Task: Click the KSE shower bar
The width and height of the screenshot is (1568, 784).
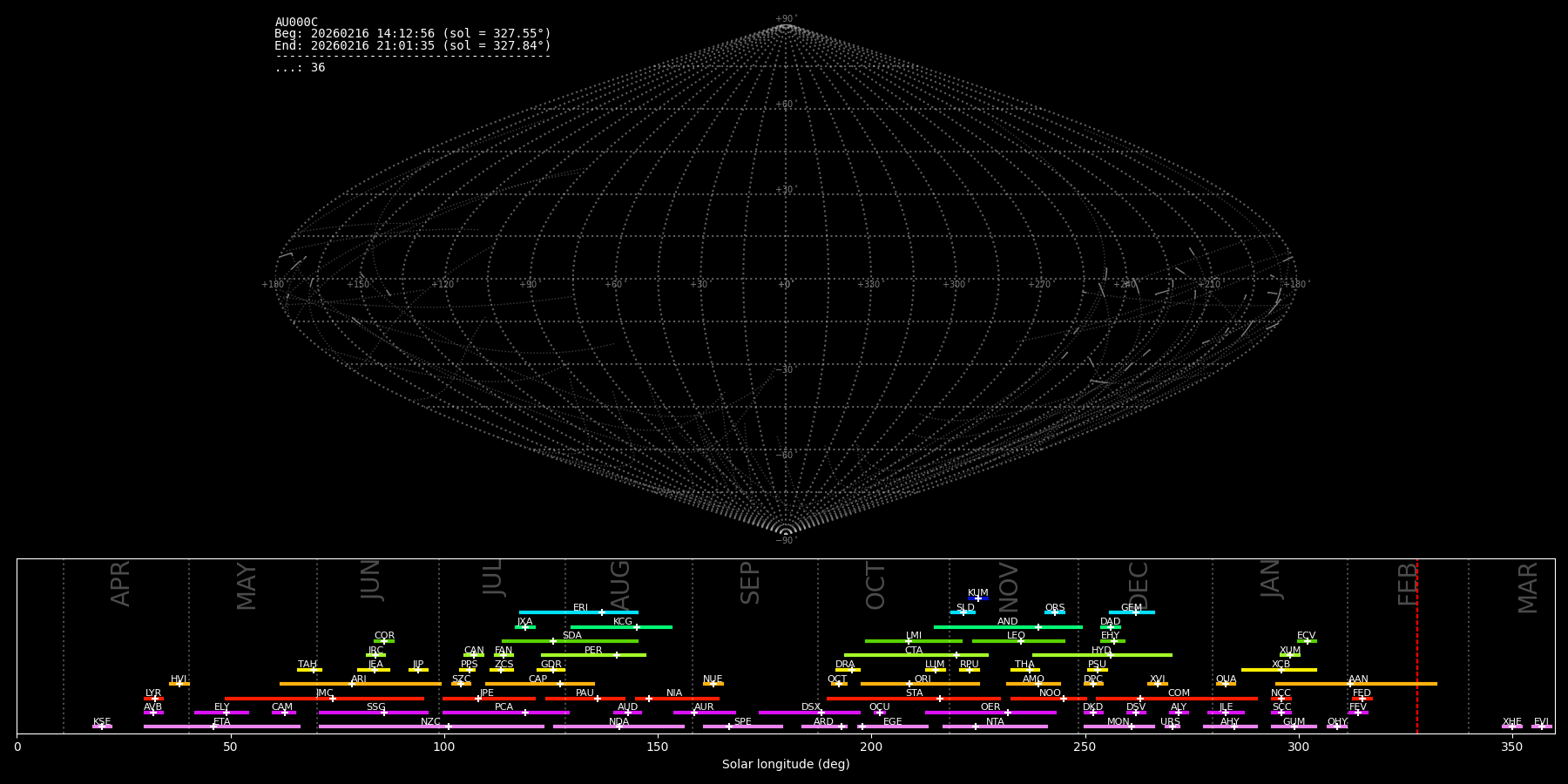Action: (102, 727)
